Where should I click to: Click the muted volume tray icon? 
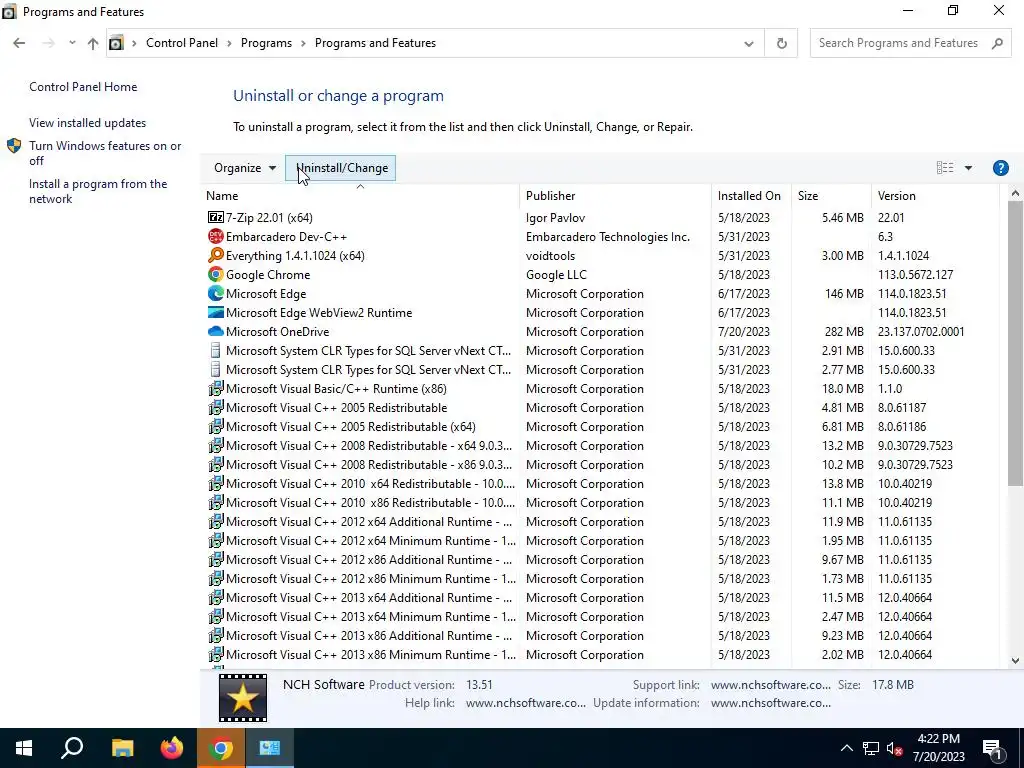[894, 748]
